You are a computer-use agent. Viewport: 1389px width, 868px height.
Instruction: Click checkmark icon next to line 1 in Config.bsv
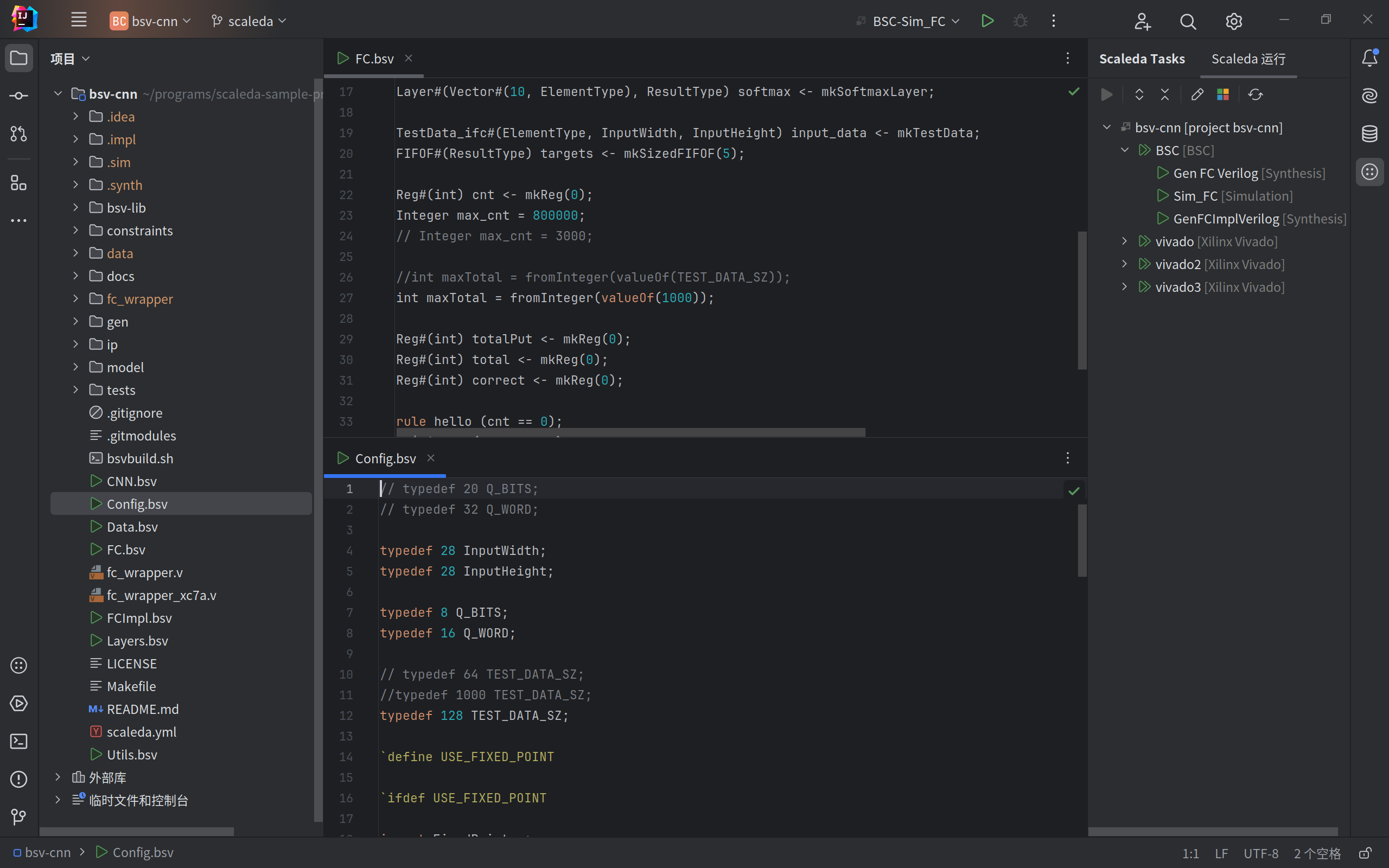tap(1074, 490)
